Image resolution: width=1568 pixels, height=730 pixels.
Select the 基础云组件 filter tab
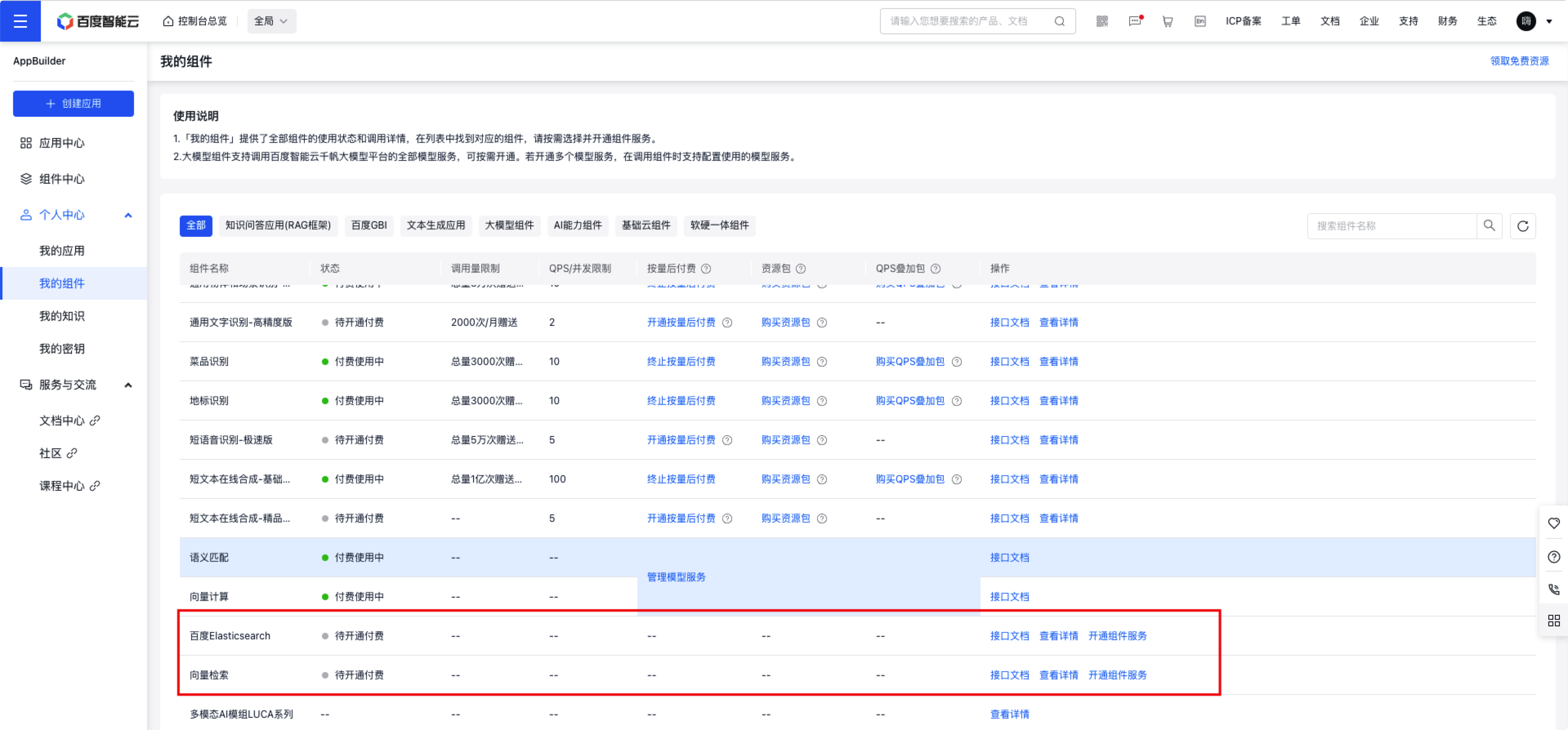[x=646, y=225]
